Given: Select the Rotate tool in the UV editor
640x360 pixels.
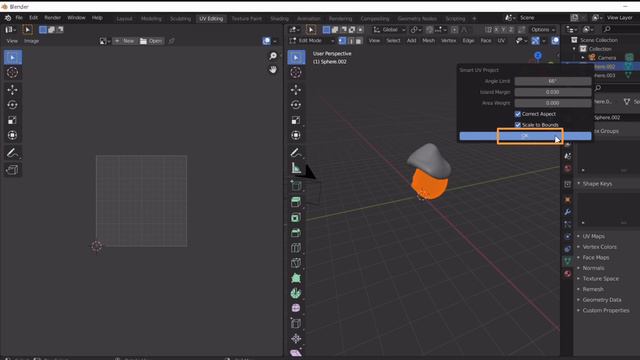Looking at the screenshot, I should [x=13, y=104].
